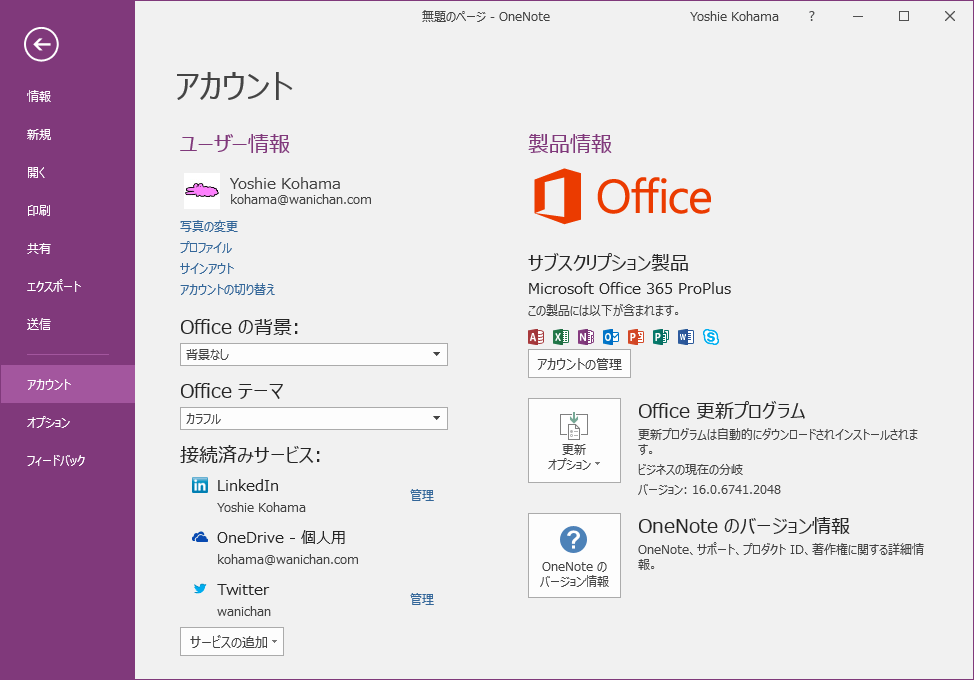Click the kohama@wanichan.com email under user name
The height and width of the screenshot is (680, 974).
click(x=301, y=199)
